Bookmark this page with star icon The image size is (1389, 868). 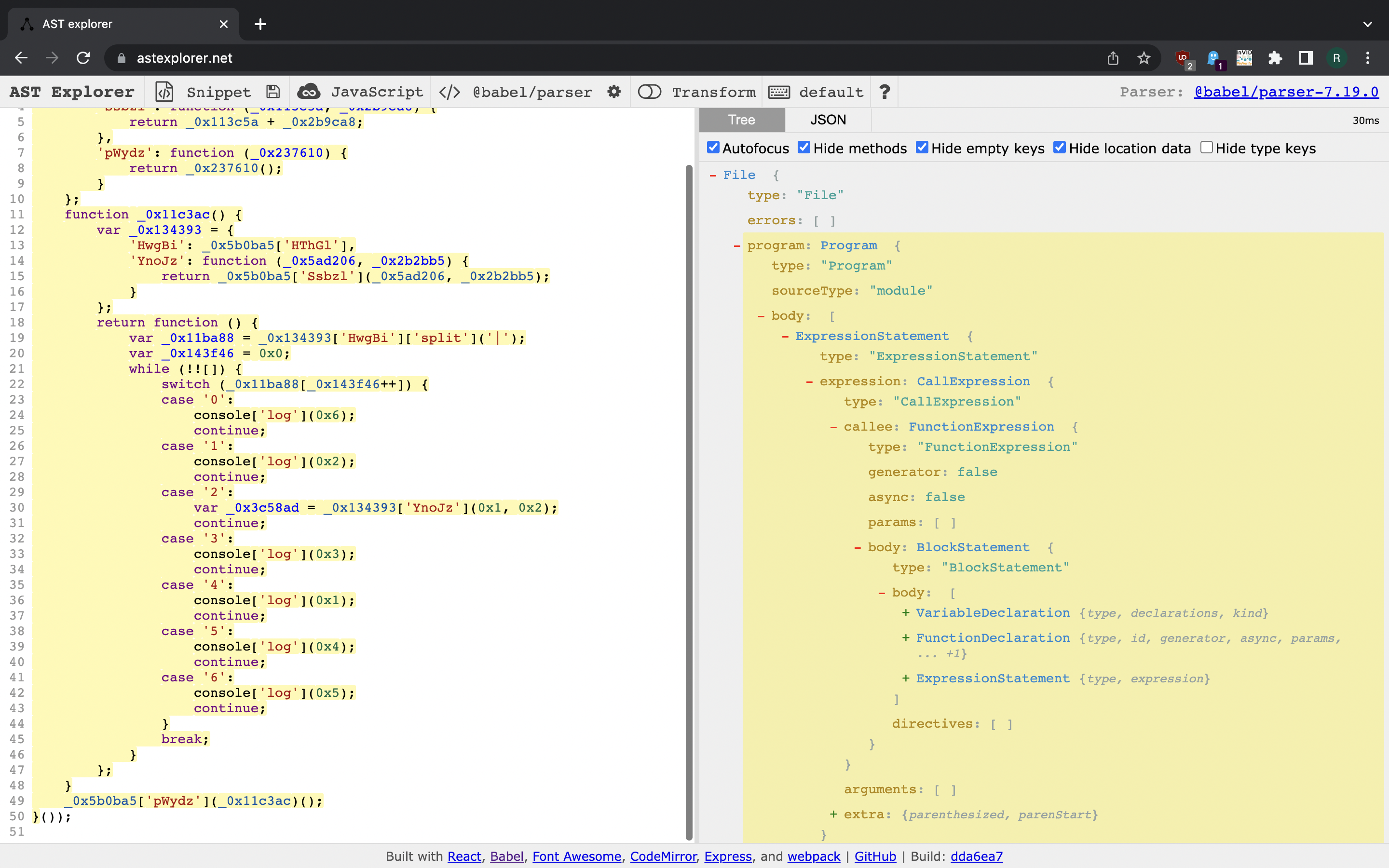pos(1144,58)
